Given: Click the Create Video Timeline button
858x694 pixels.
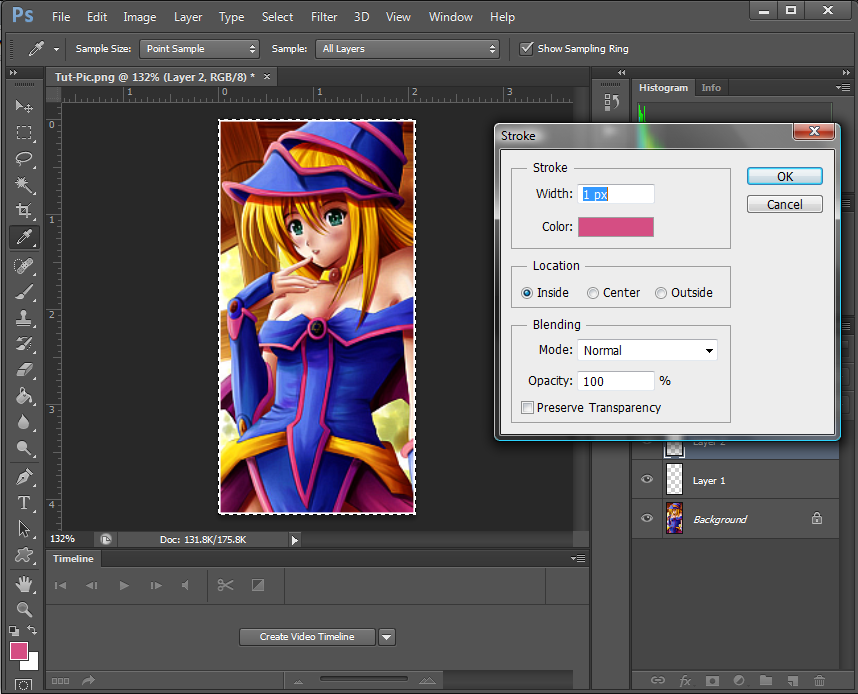Looking at the screenshot, I should tap(307, 637).
